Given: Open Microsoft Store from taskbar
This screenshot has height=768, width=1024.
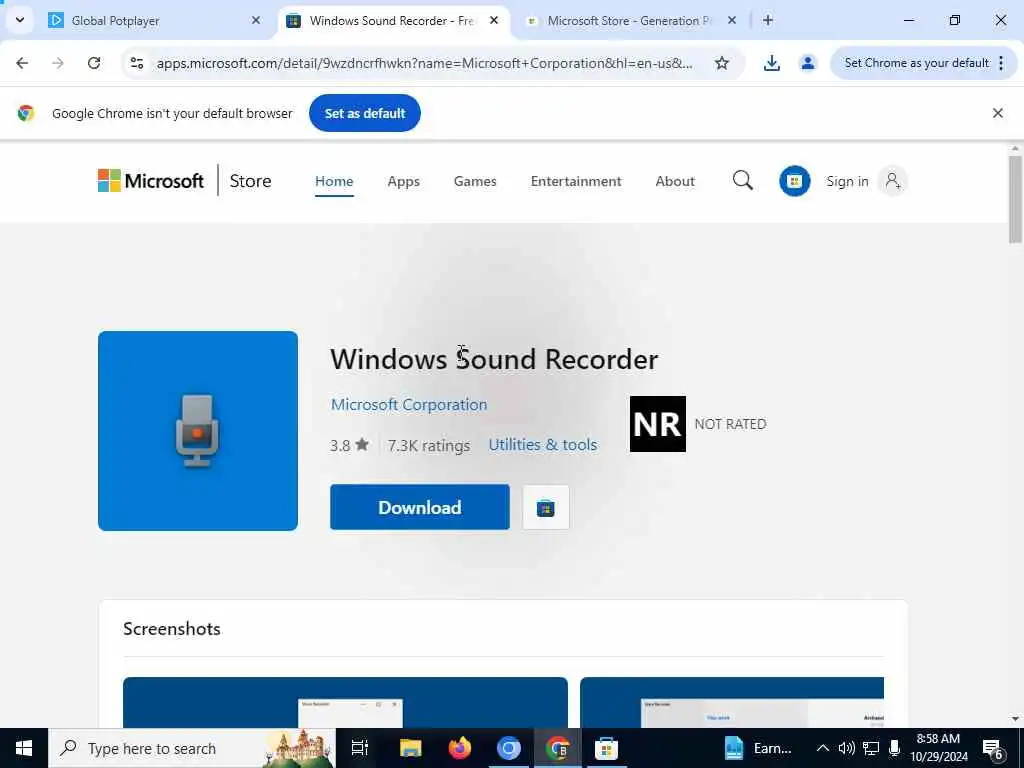Looking at the screenshot, I should pos(606,748).
